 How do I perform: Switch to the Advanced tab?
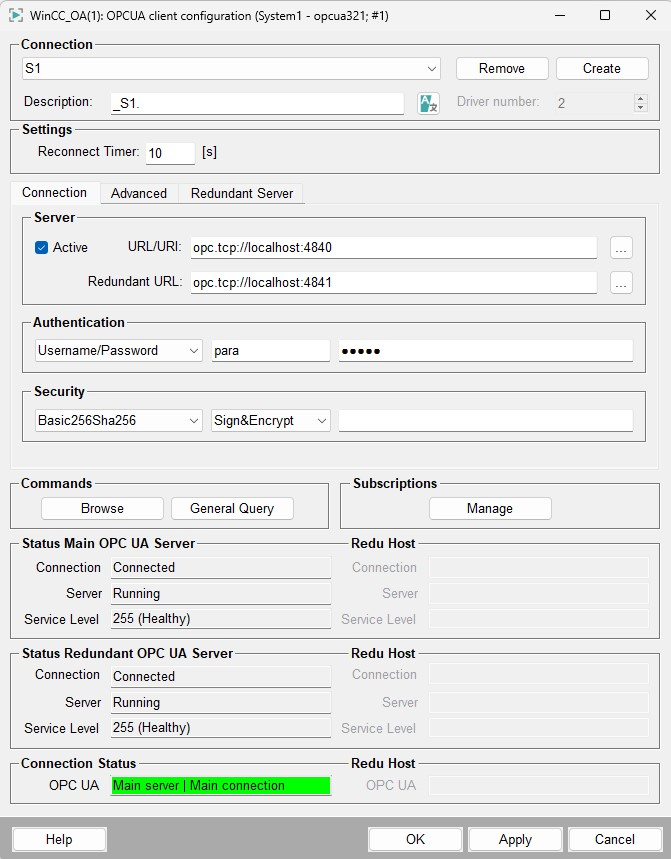(x=139, y=193)
